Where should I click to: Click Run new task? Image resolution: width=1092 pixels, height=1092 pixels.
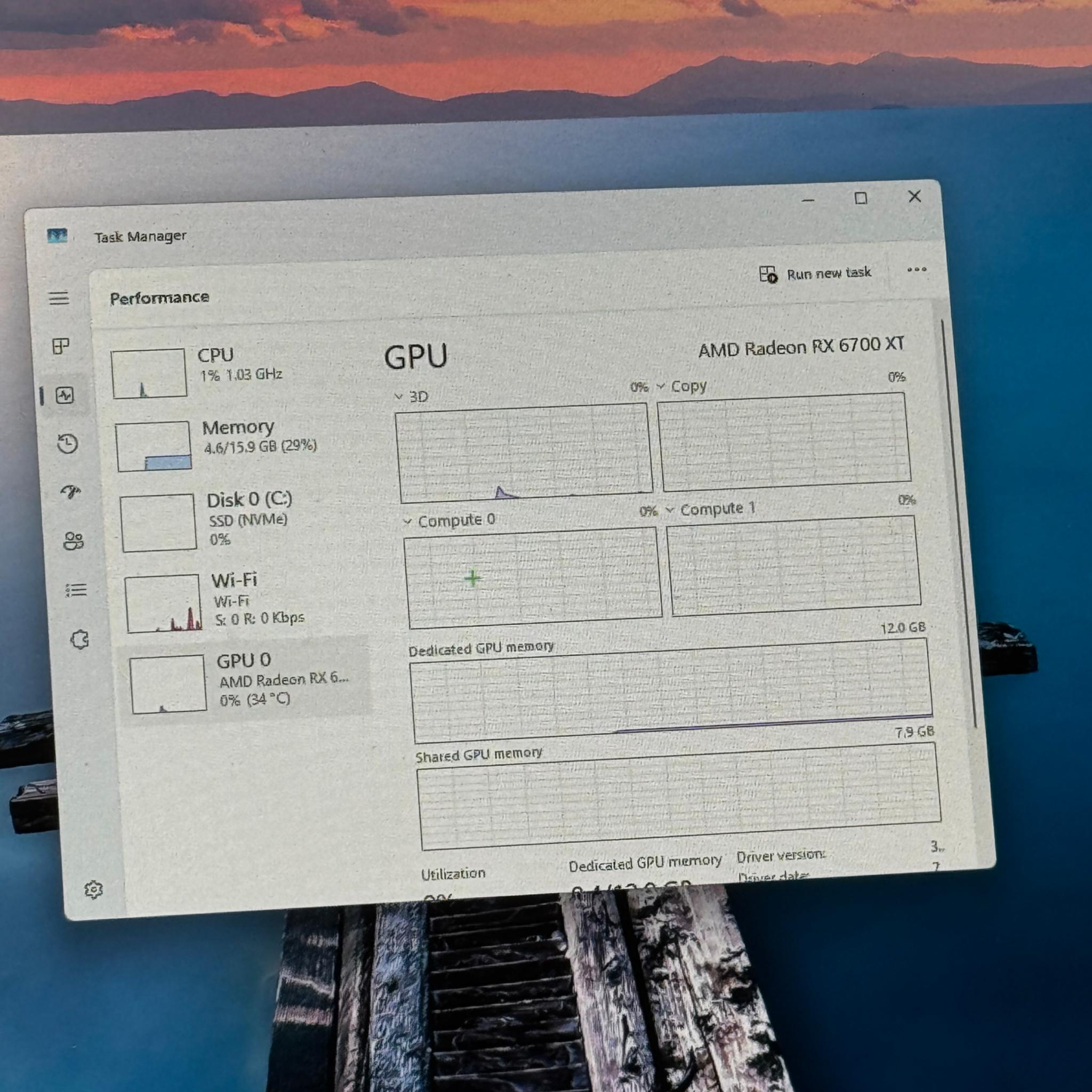click(x=815, y=274)
